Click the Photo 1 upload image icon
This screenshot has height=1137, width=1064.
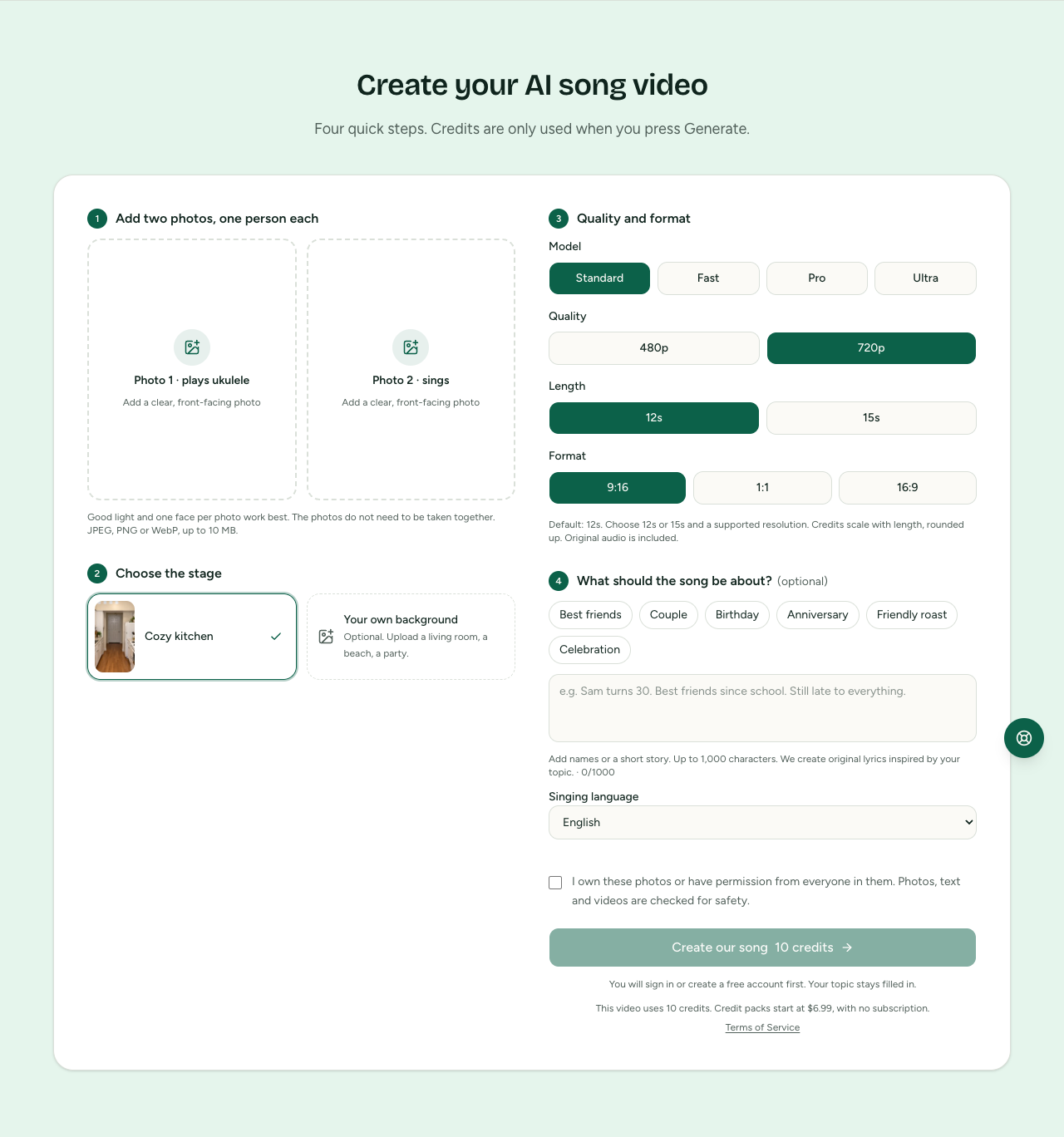click(x=192, y=347)
